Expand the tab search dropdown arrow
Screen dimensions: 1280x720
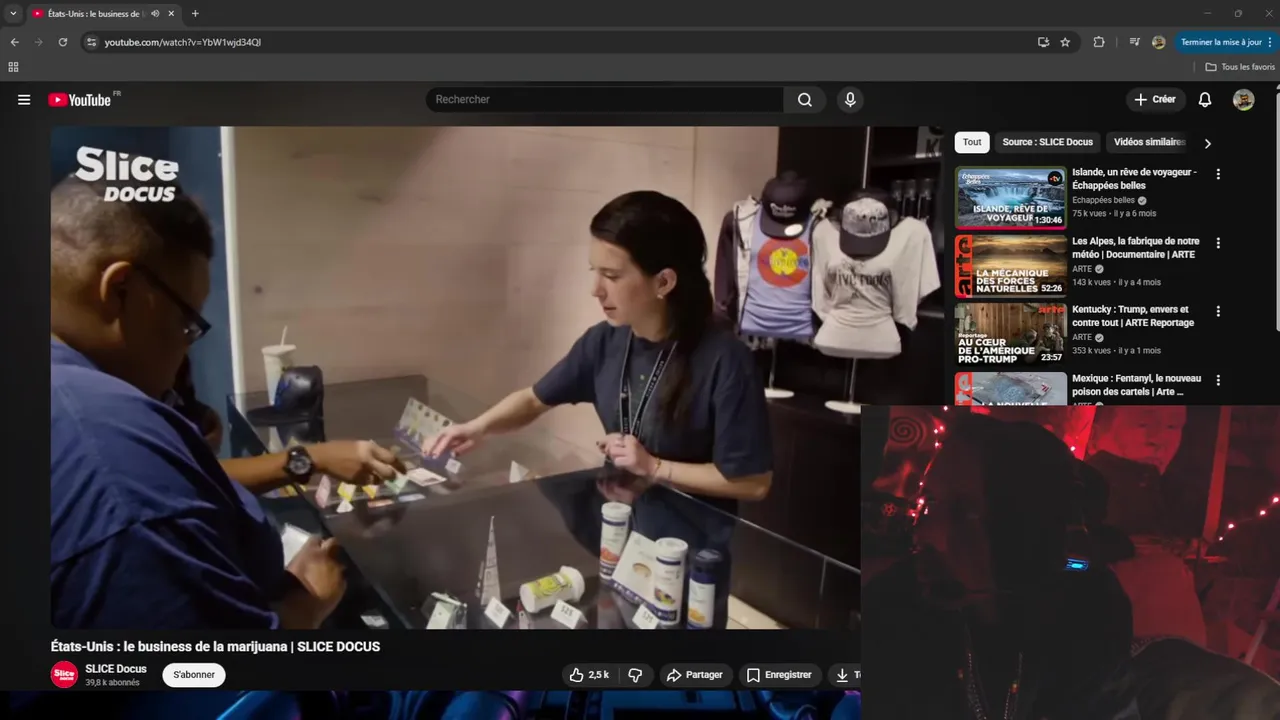click(13, 14)
